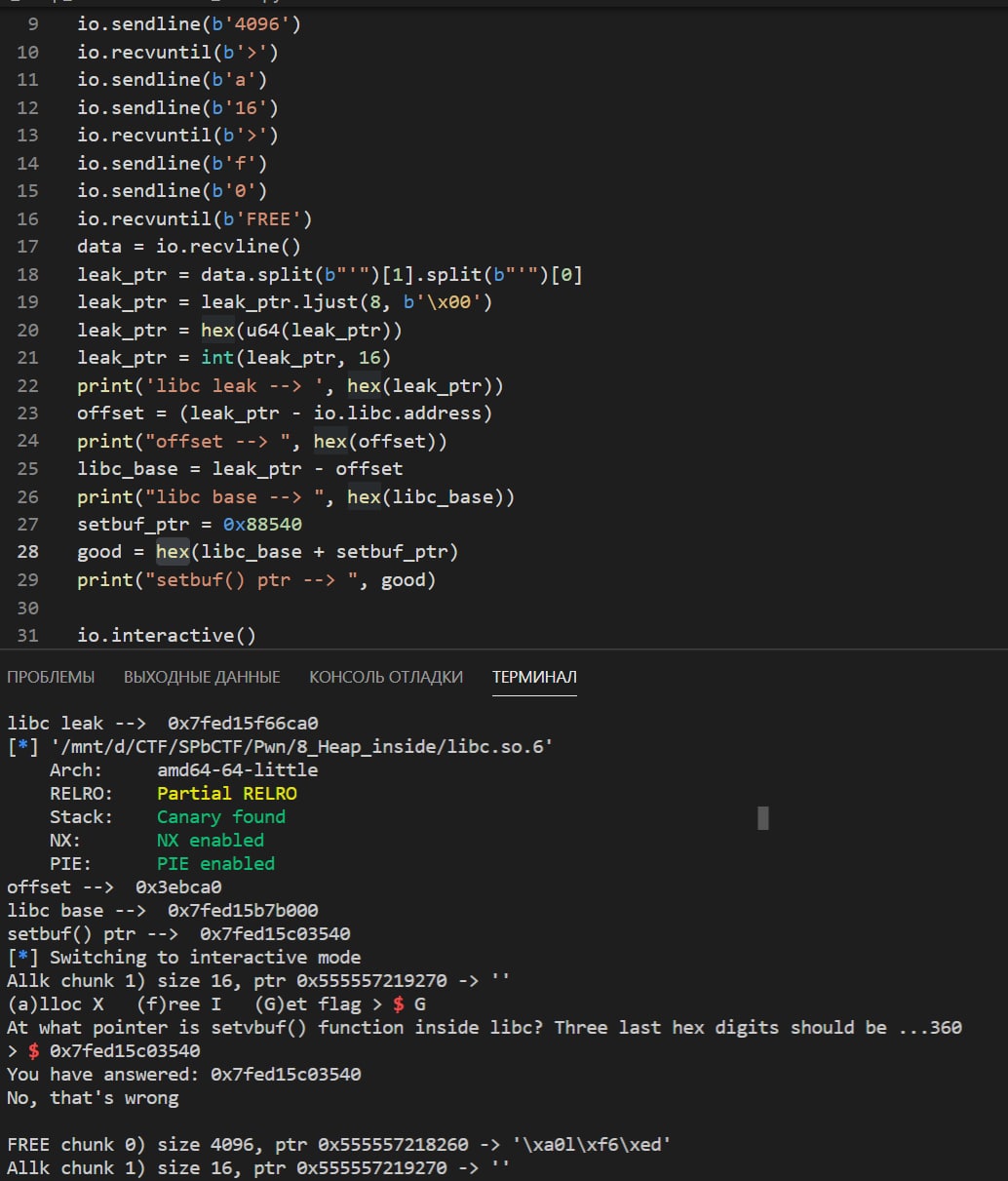Select the ТЕРМИНАЛ tab
The image size is (1008, 1181).
point(534,677)
